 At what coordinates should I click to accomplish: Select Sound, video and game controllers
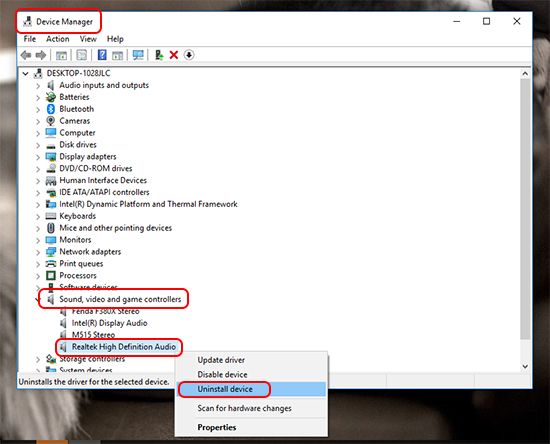click(x=120, y=299)
